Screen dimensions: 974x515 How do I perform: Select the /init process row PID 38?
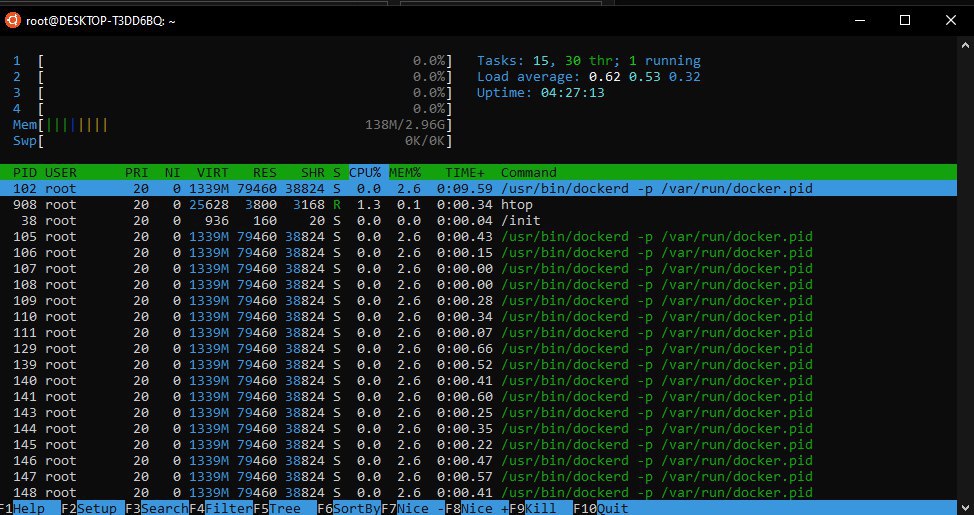pyautogui.click(x=478, y=221)
